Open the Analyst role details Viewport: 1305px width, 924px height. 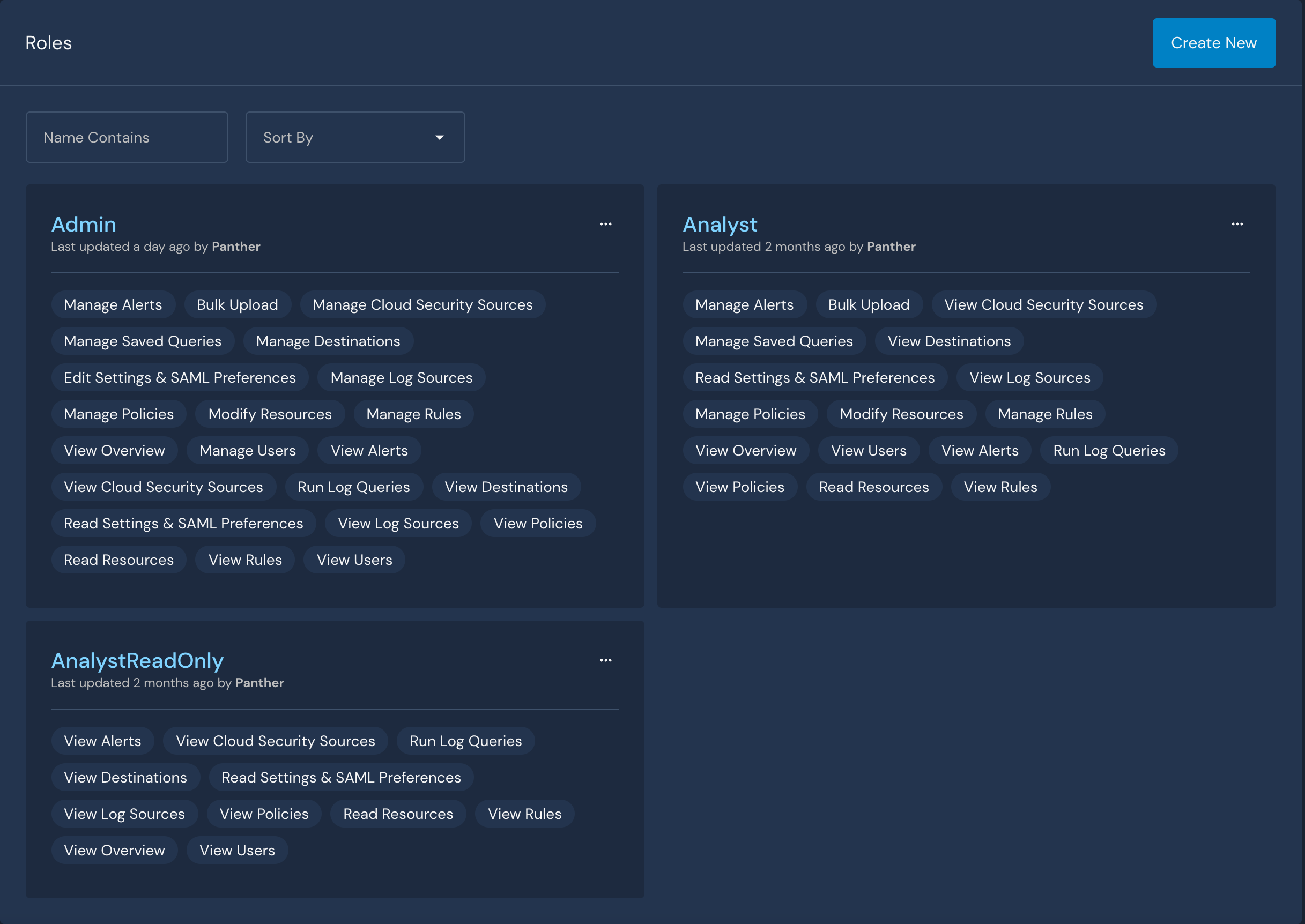coord(720,224)
